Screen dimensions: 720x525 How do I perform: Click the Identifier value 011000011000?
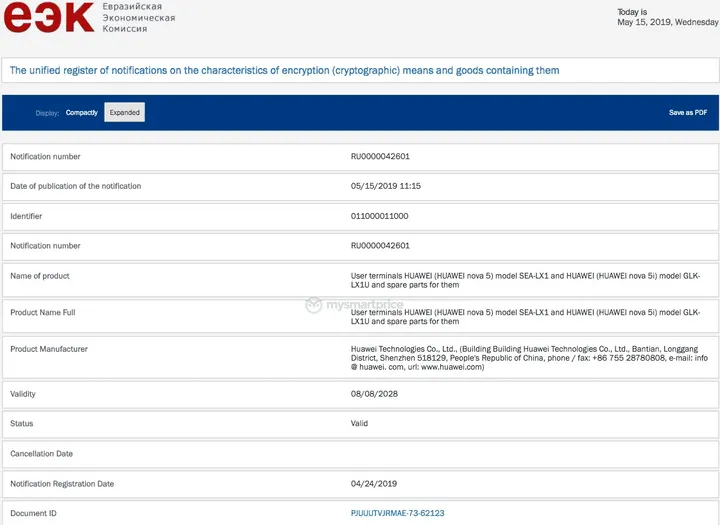[379, 216]
